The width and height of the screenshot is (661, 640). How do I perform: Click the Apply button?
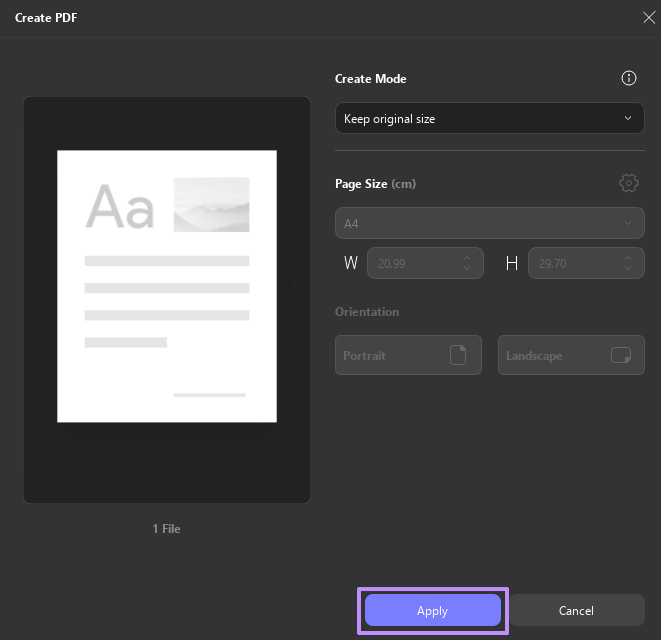coord(433,610)
